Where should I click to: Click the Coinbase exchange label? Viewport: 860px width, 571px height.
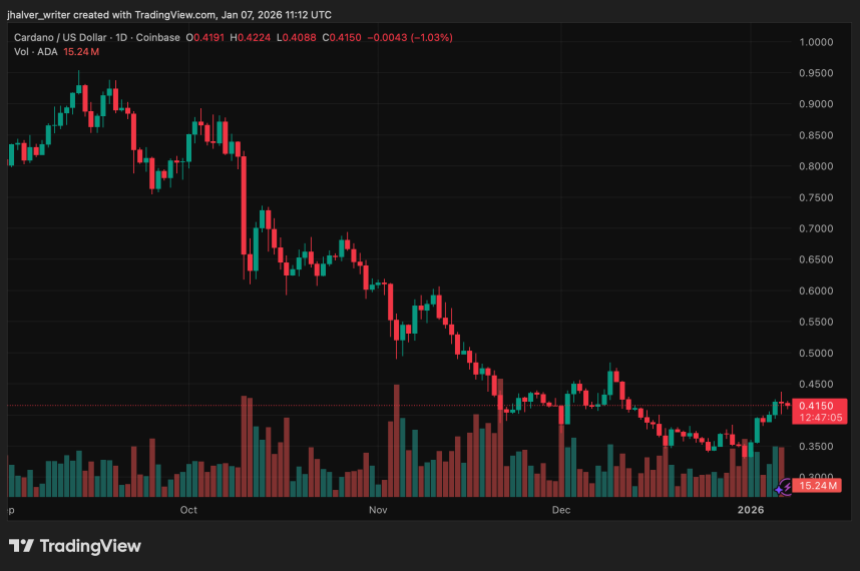coord(158,37)
